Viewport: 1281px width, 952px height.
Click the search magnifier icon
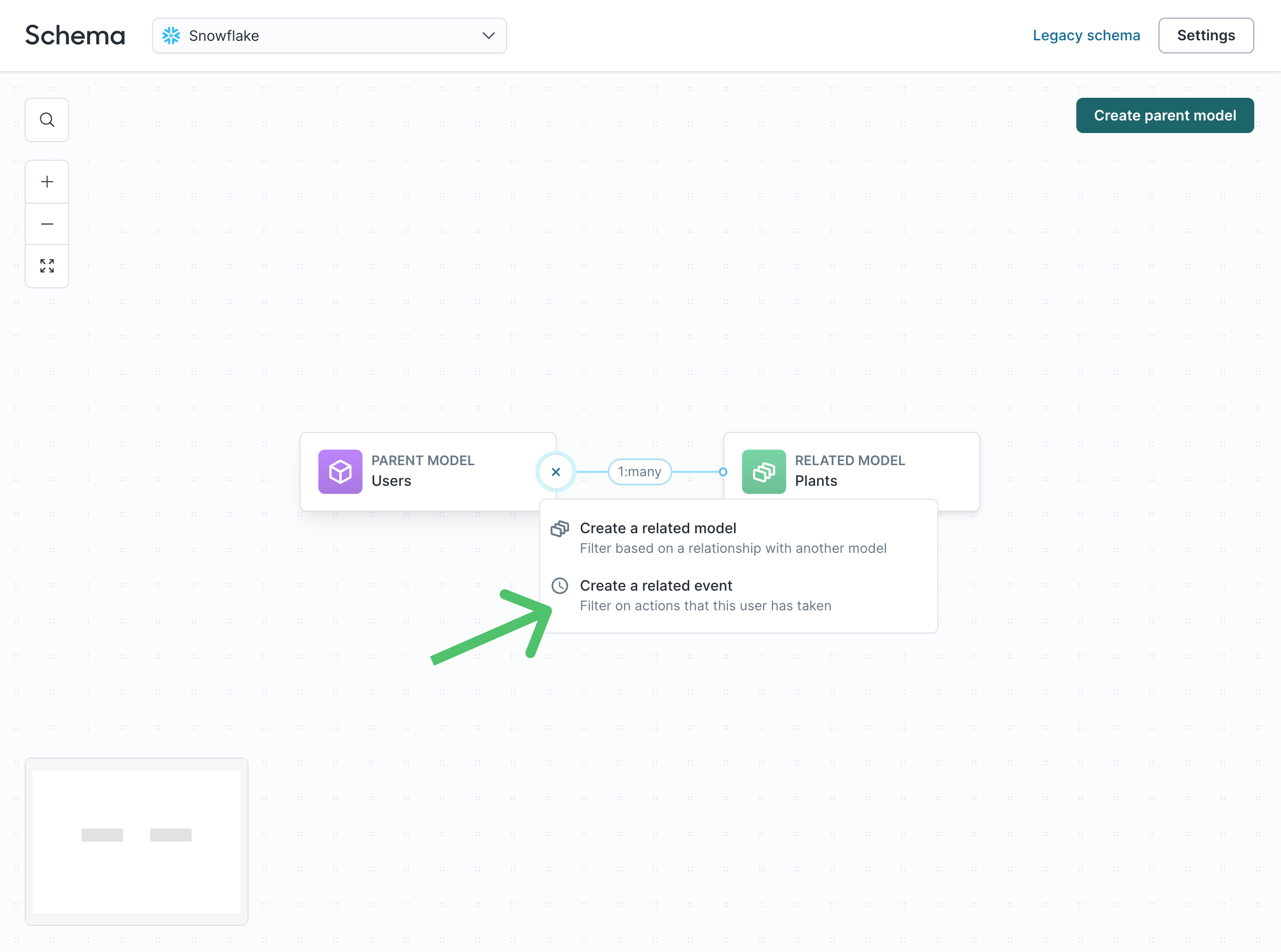click(x=47, y=120)
